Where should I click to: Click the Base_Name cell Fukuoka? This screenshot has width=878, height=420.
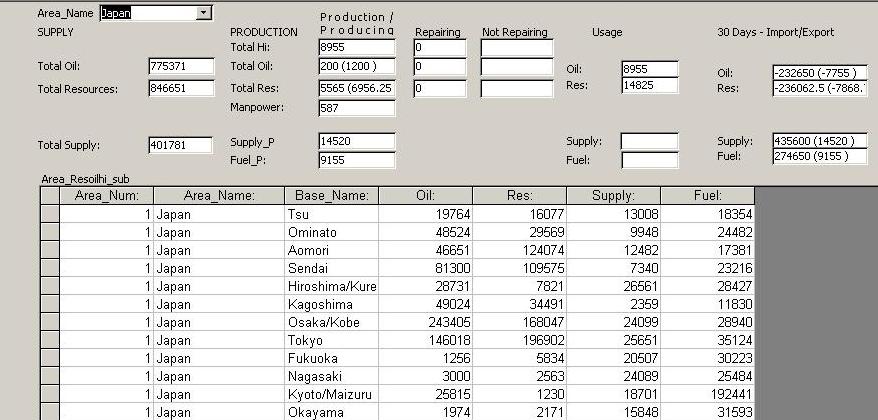coord(331,358)
